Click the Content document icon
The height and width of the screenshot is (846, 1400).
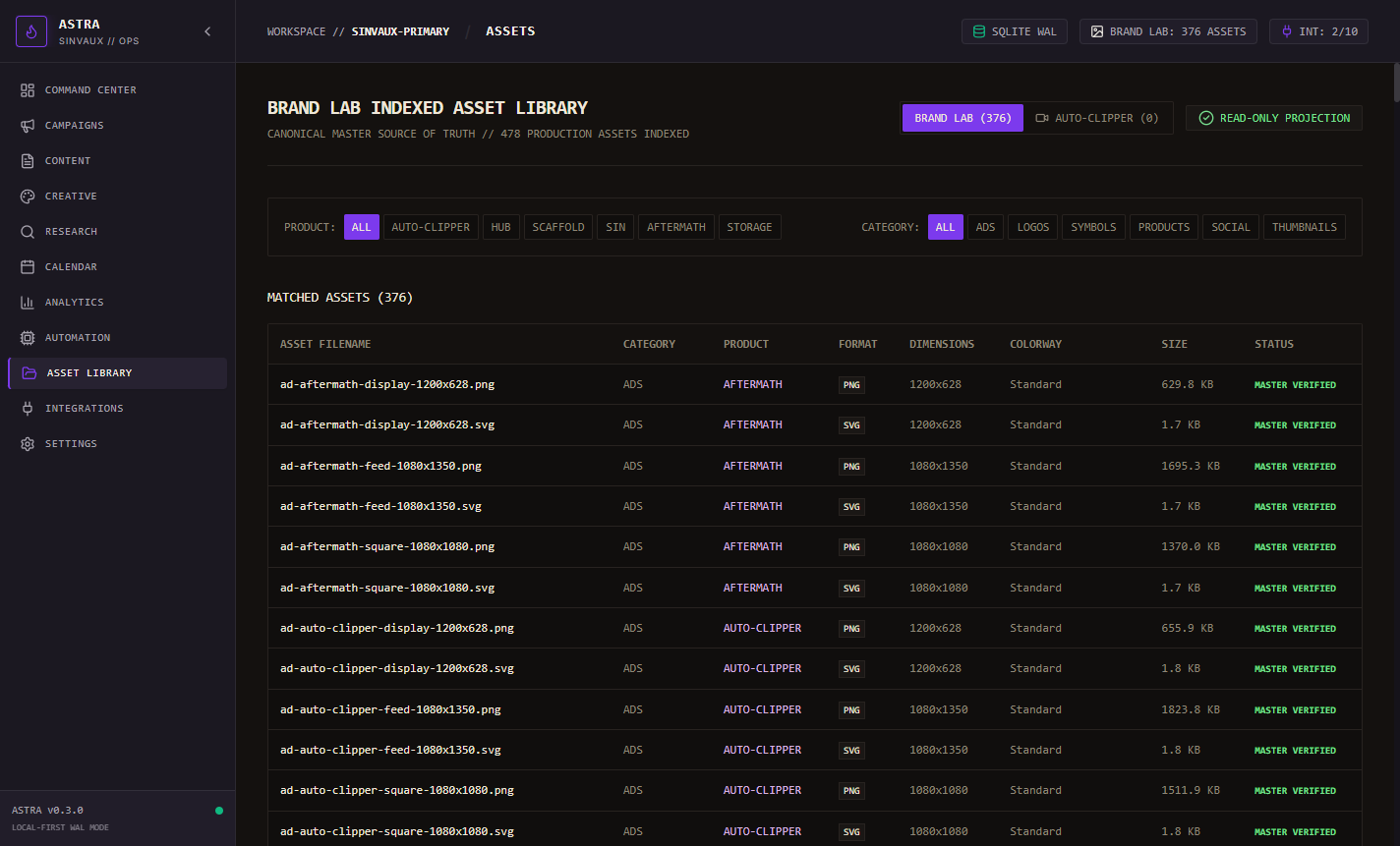click(28, 161)
